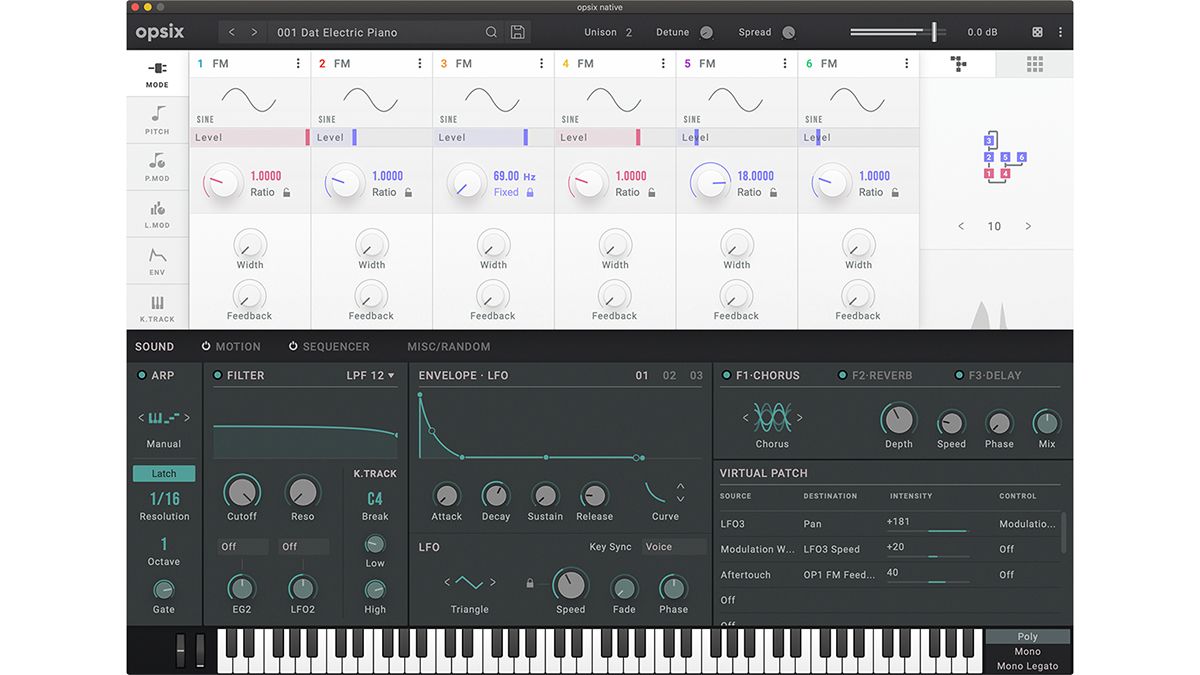Toggle F2 REVERB effect on/off
The image size is (1200, 675).
(842, 375)
